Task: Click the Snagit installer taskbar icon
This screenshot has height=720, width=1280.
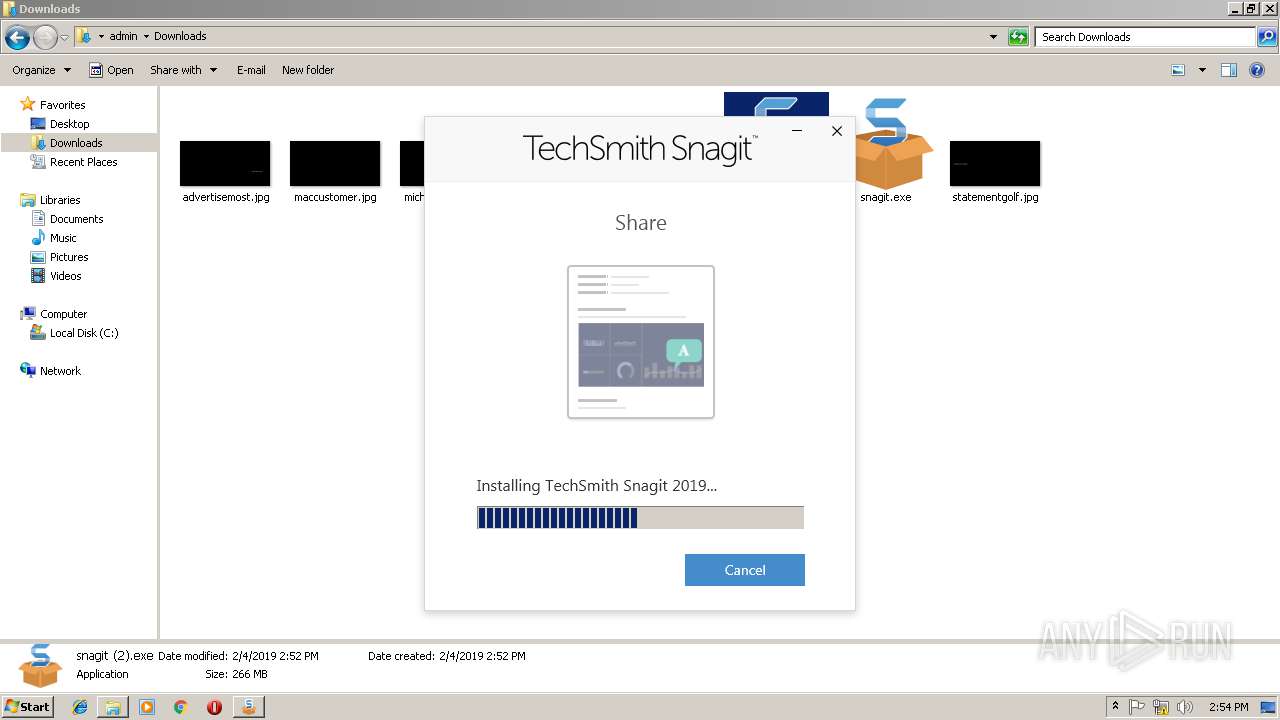Action: 248,707
